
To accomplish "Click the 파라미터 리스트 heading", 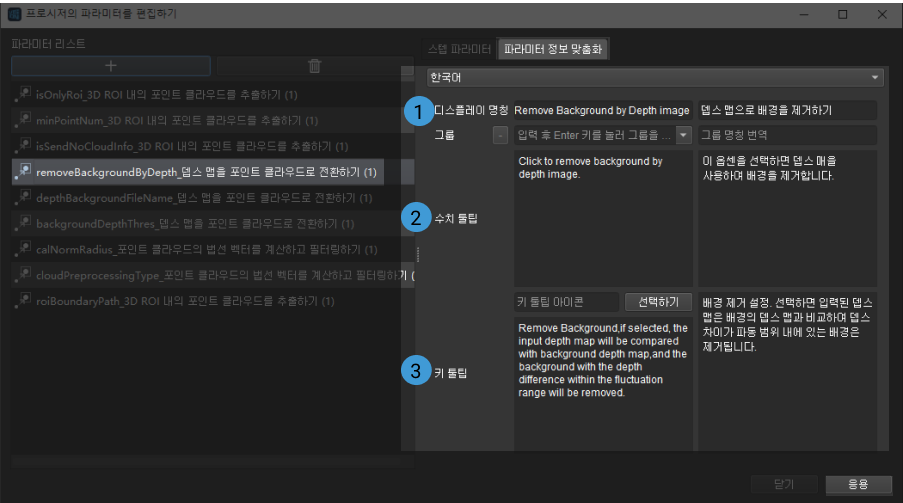I will pos(48,44).
